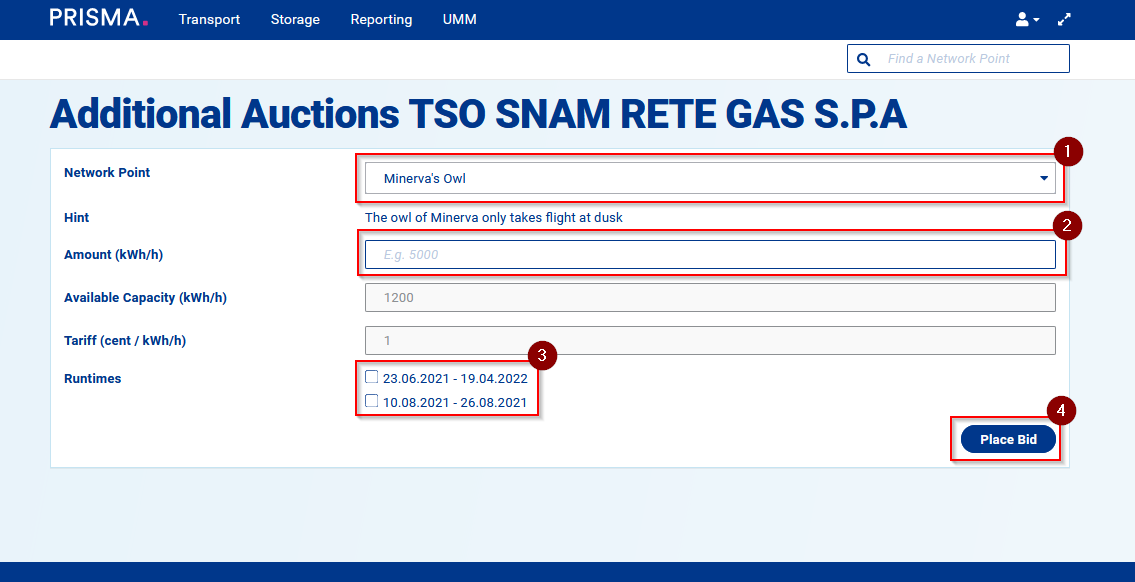Click the magnifier search icon

pyautogui.click(x=864, y=59)
